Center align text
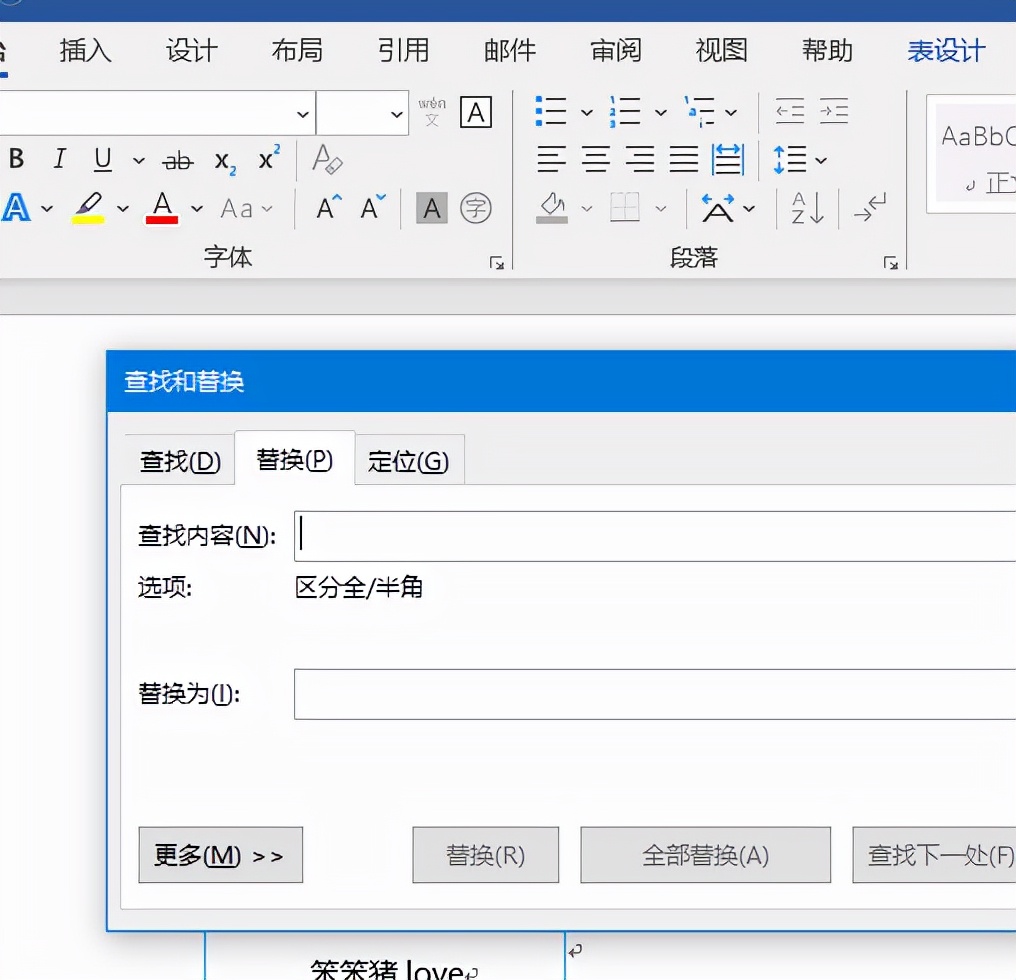1016x980 pixels. click(x=595, y=159)
